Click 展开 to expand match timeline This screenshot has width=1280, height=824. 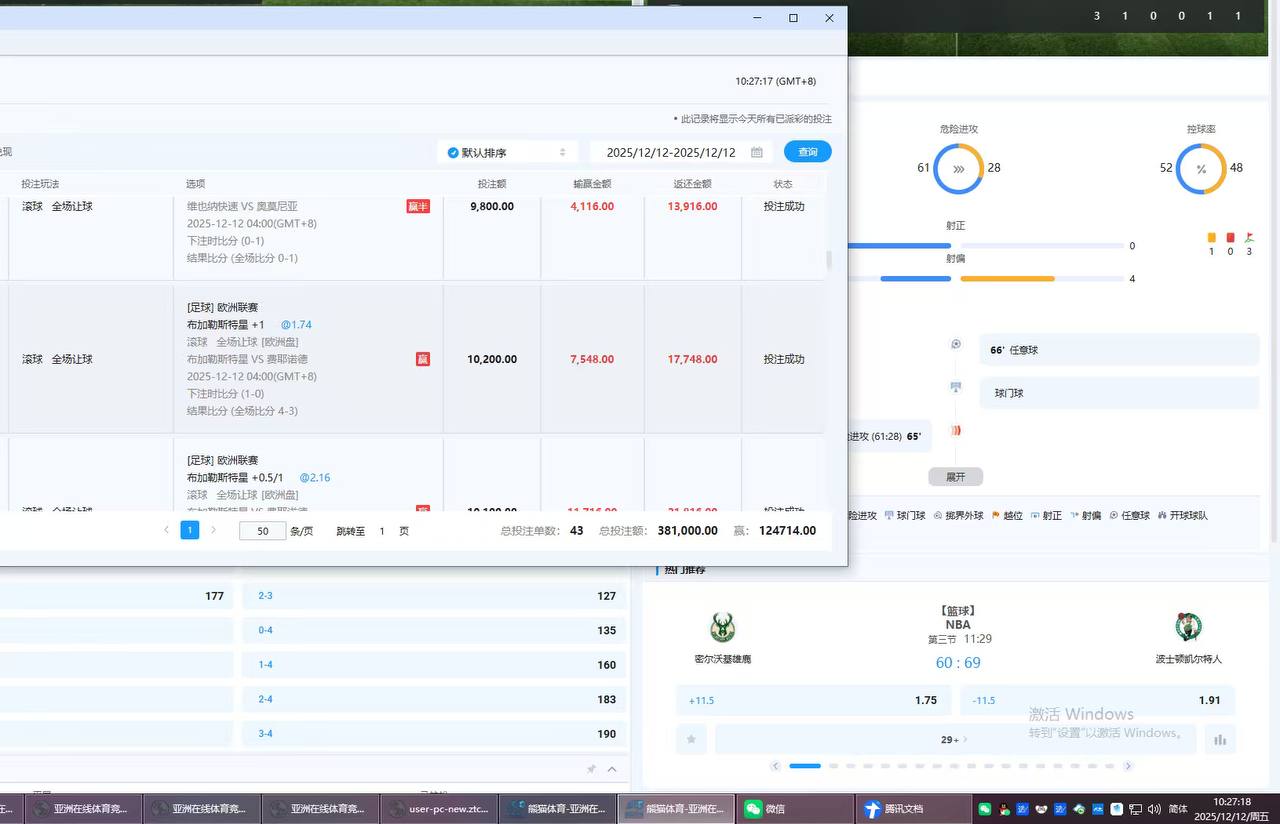pyautogui.click(x=955, y=477)
